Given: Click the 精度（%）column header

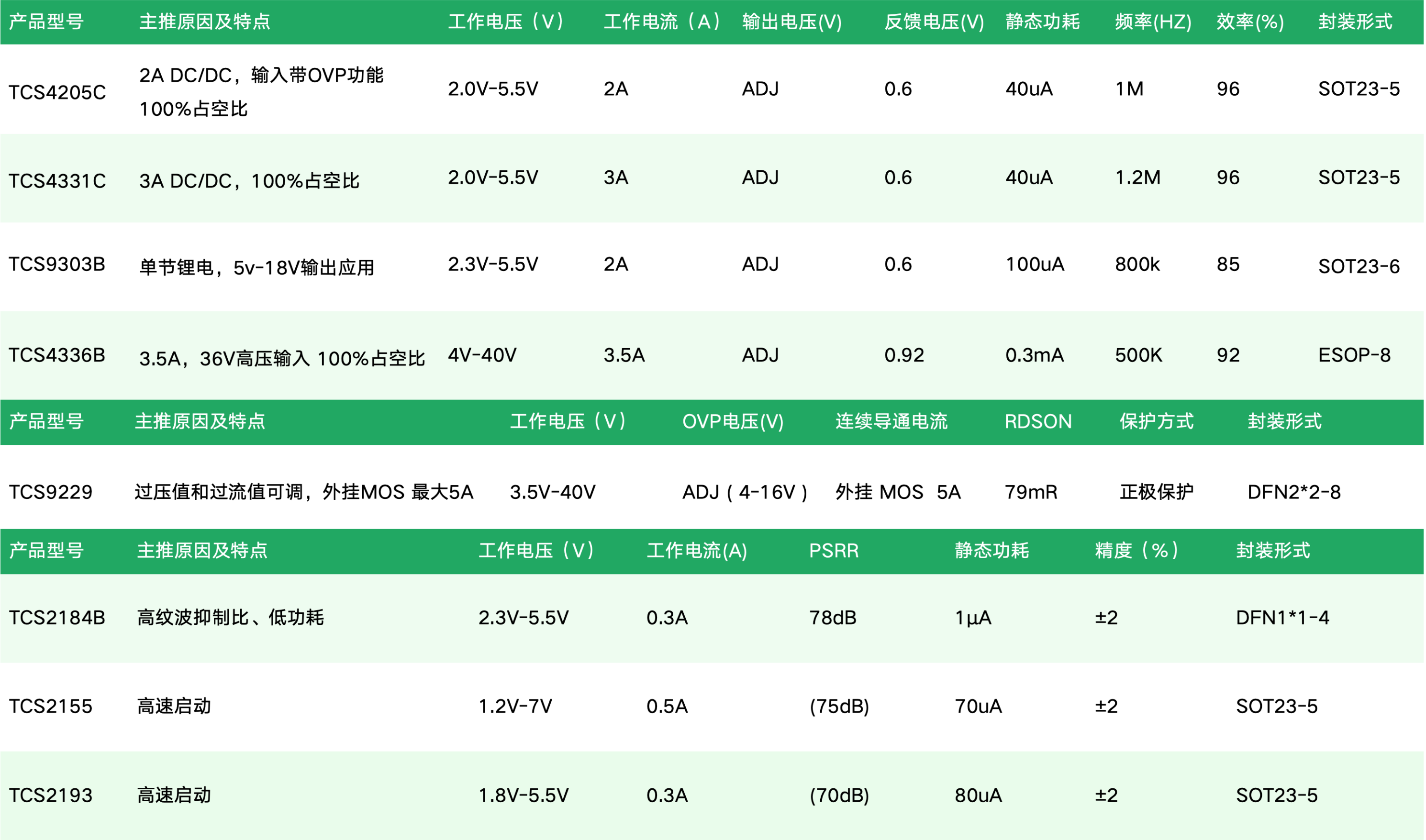Looking at the screenshot, I should (x=1136, y=551).
